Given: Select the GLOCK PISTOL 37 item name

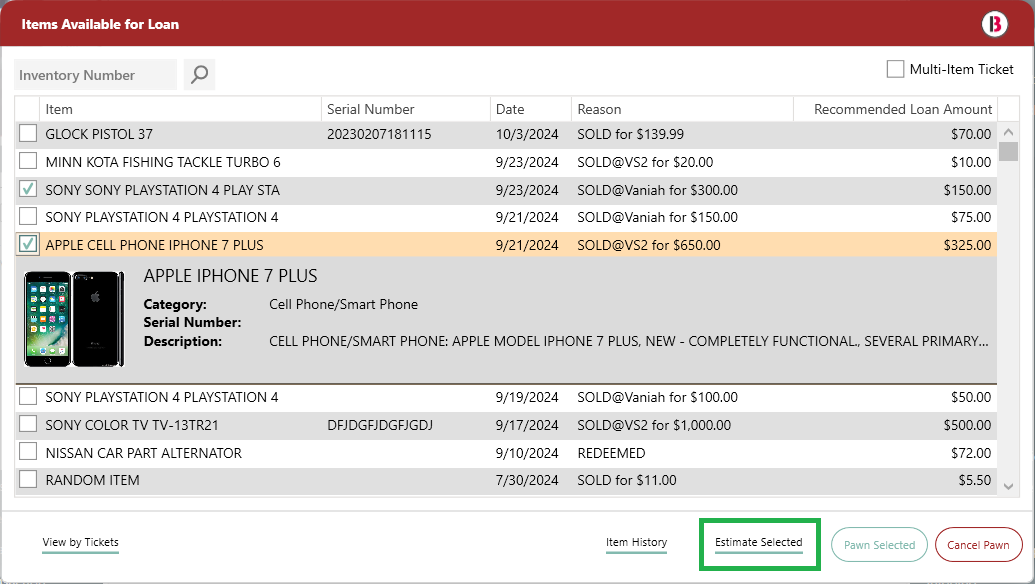Looking at the screenshot, I should click(x=99, y=134).
